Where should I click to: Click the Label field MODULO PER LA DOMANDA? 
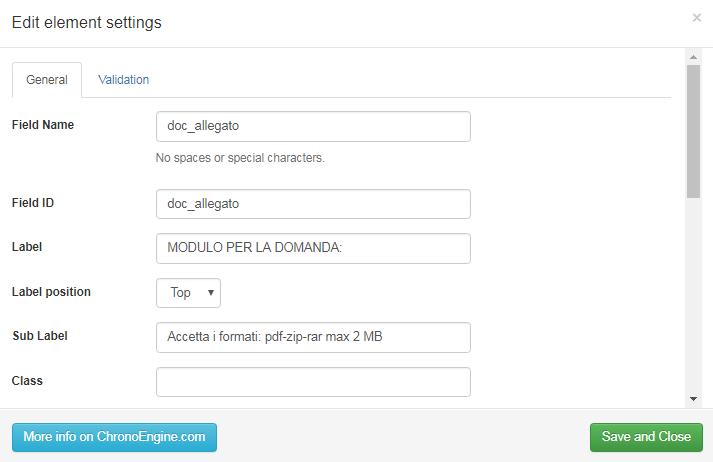[x=313, y=248]
